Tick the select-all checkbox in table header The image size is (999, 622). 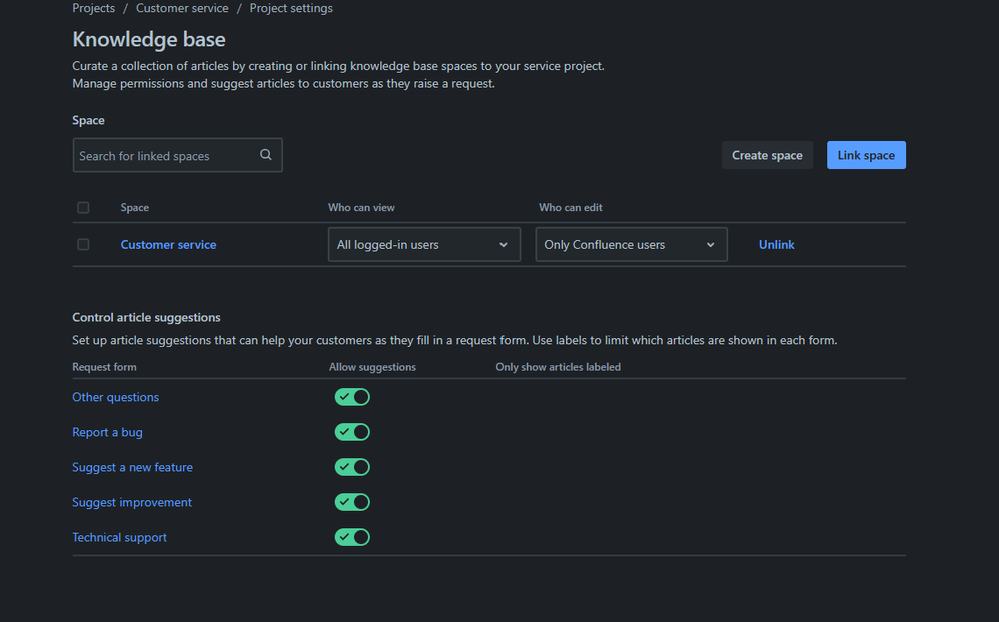tap(83, 208)
